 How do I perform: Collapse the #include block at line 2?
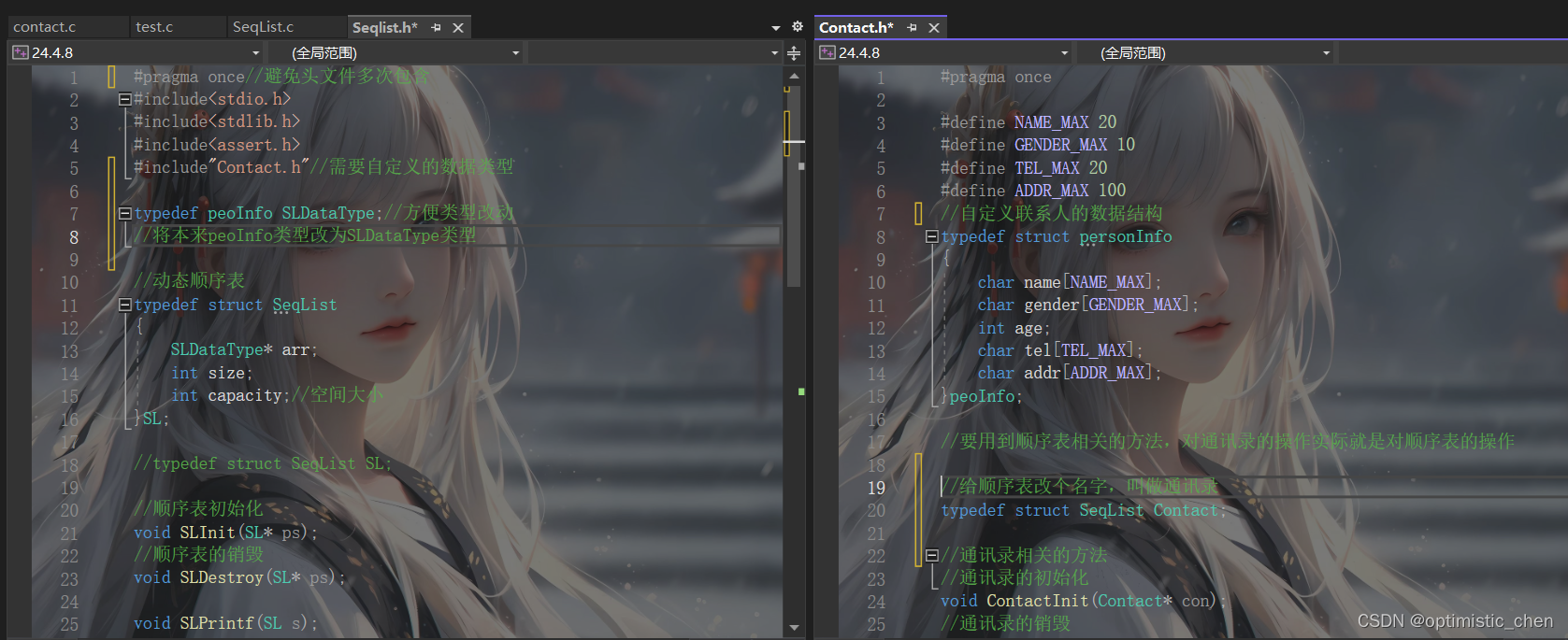[124, 99]
